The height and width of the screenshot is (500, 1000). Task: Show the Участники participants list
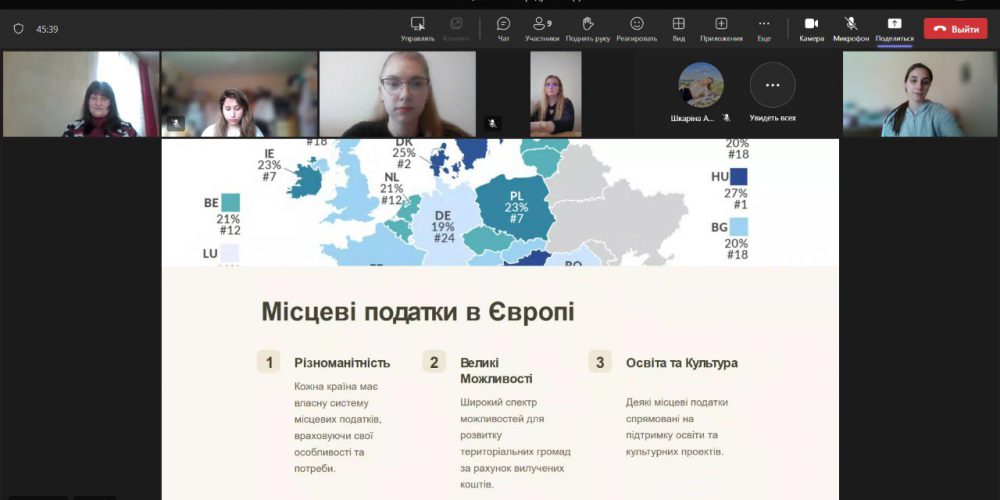pyautogui.click(x=542, y=24)
